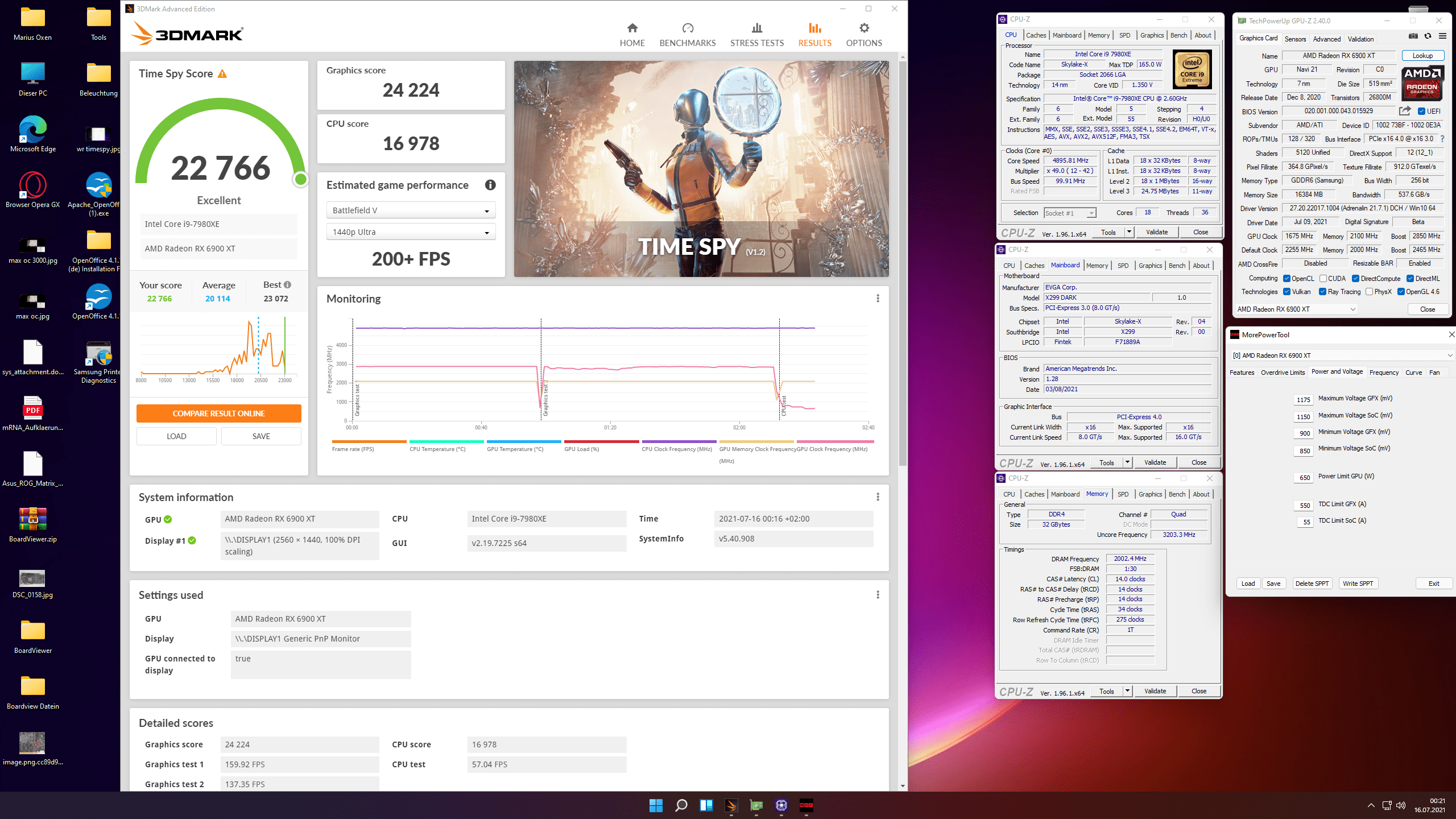Toggle the OpenCL checkbox in GPU-Z
The image size is (1456, 819).
coord(1287,279)
